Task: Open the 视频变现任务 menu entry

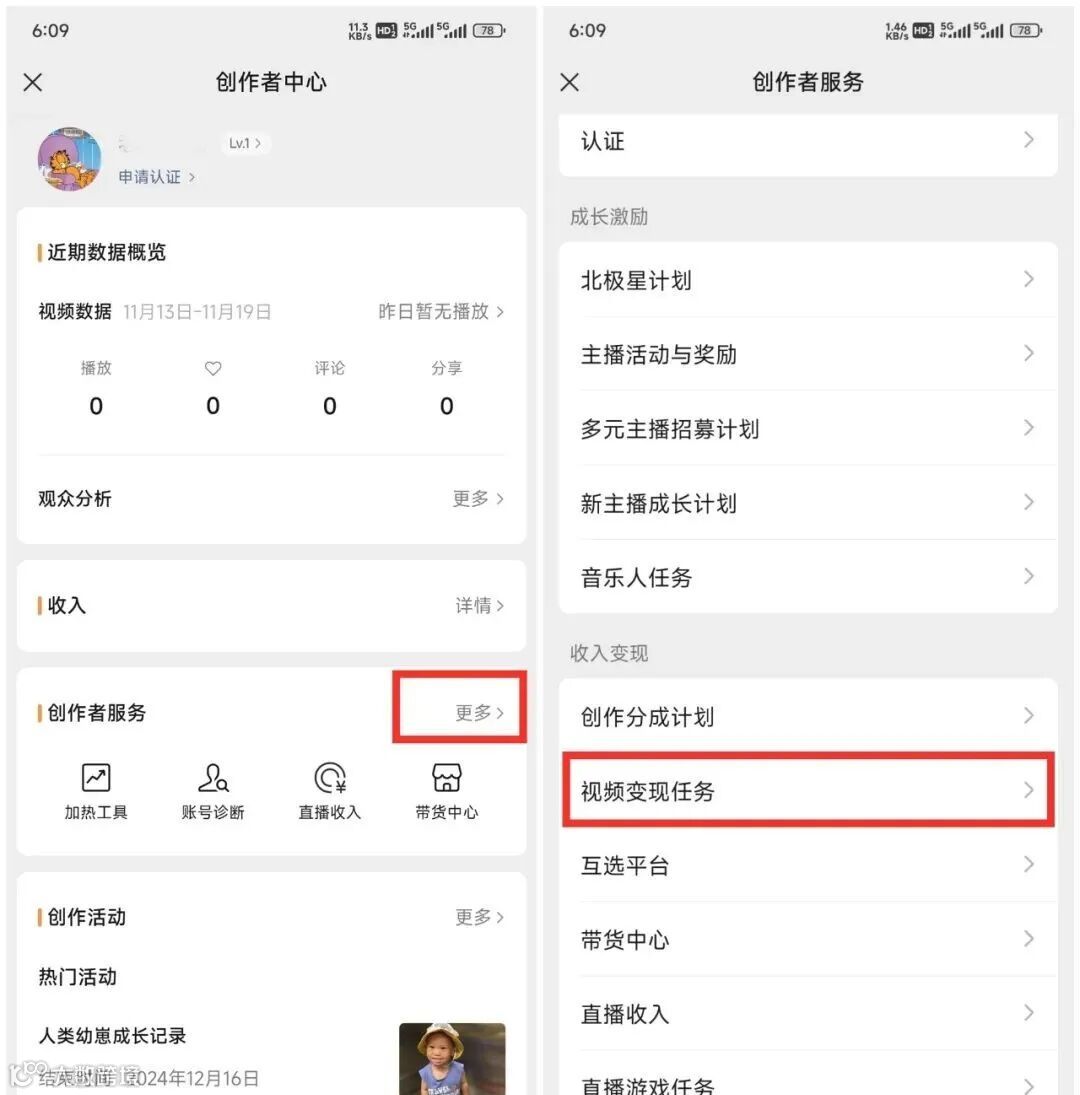Action: (808, 791)
